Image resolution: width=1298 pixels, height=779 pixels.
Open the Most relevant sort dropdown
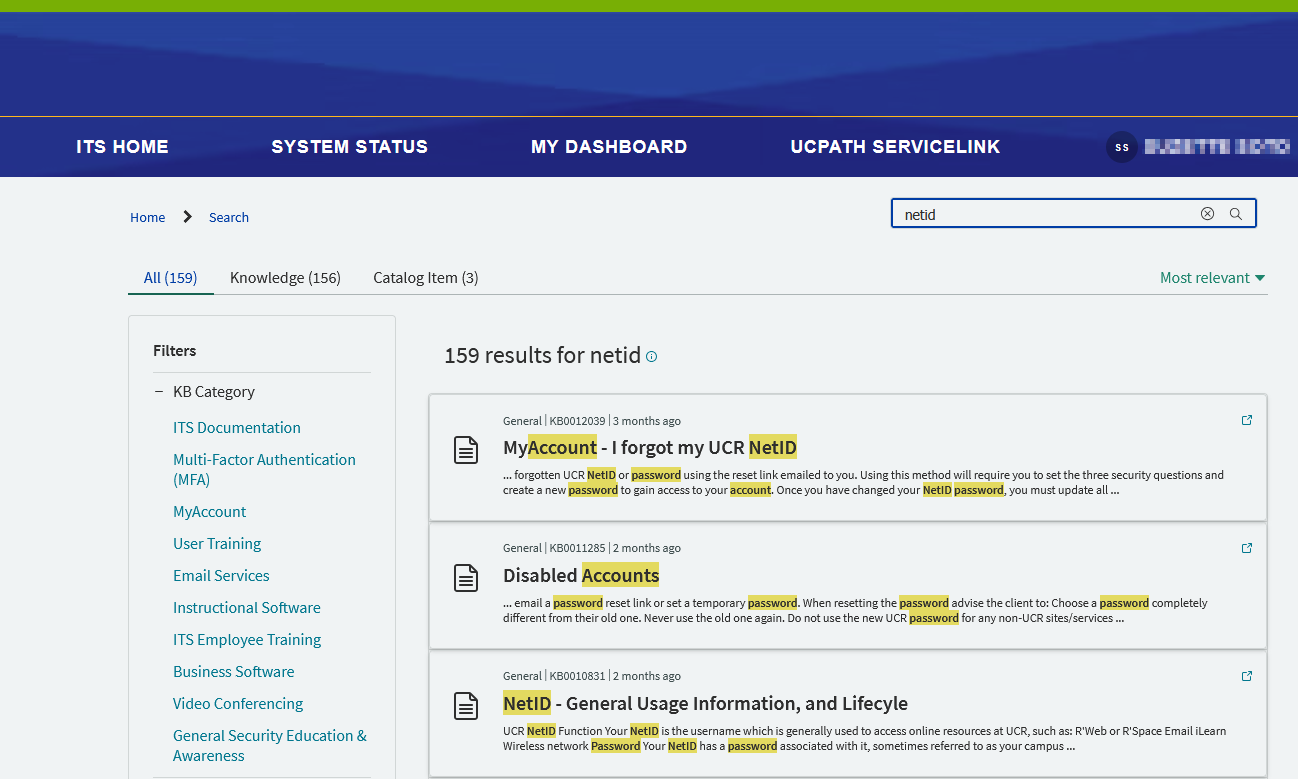pos(1212,278)
